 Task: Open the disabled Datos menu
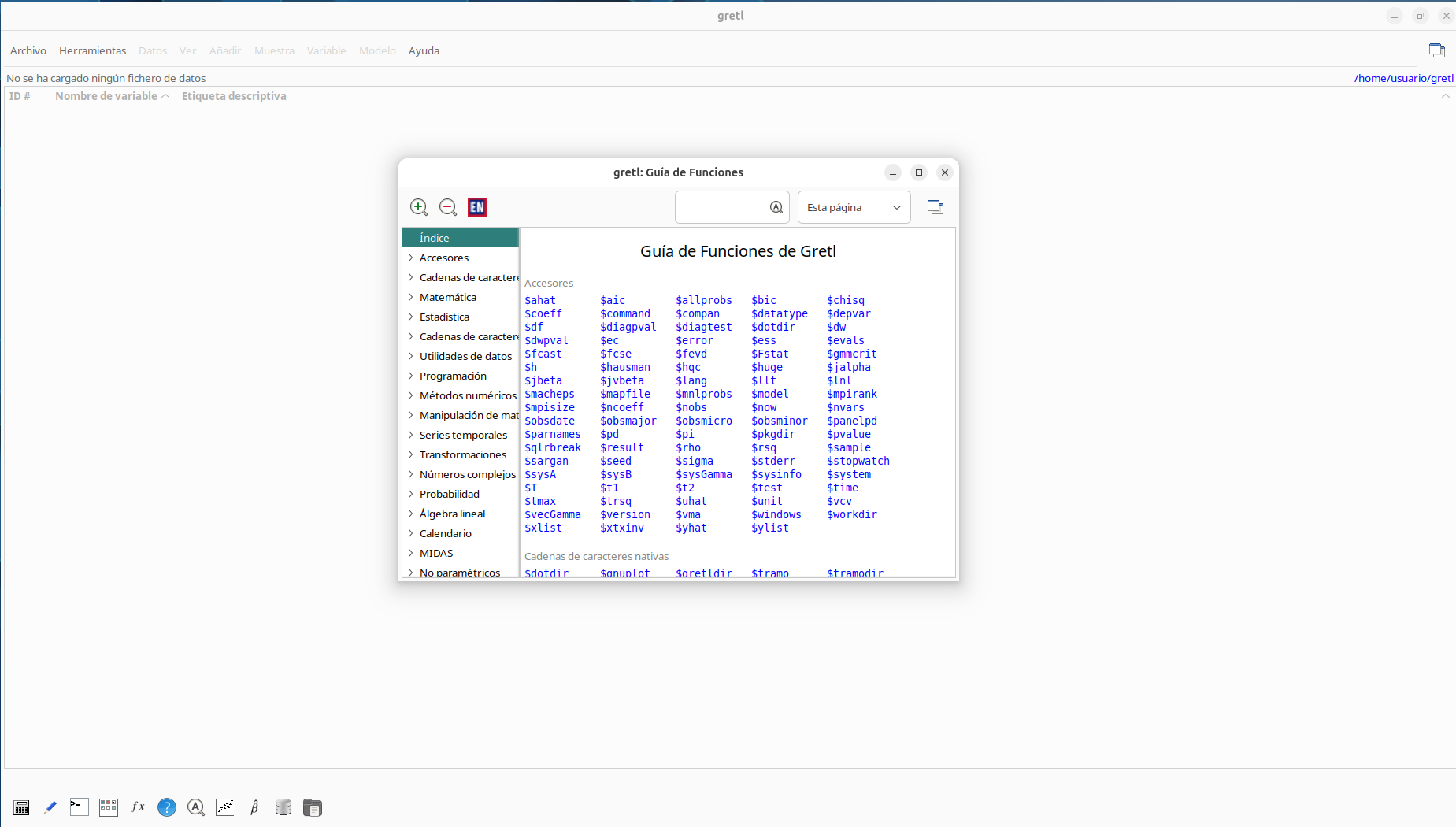pos(153,50)
